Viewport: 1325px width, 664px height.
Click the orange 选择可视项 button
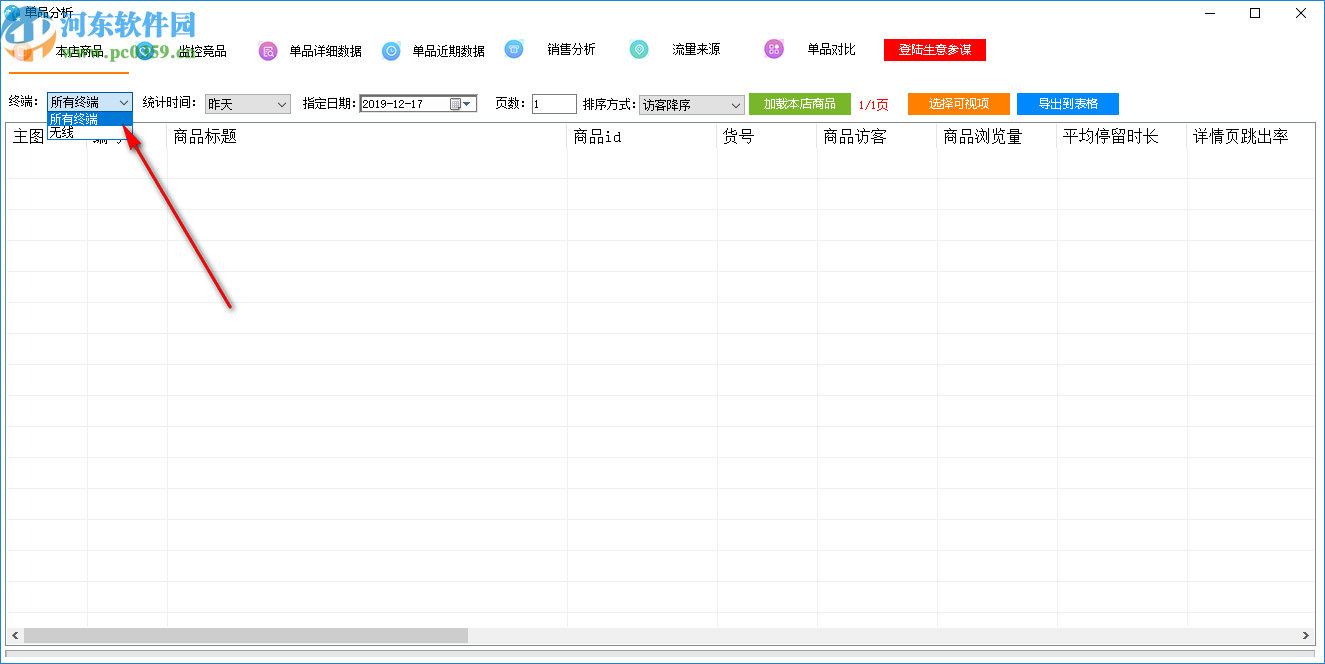pos(958,103)
